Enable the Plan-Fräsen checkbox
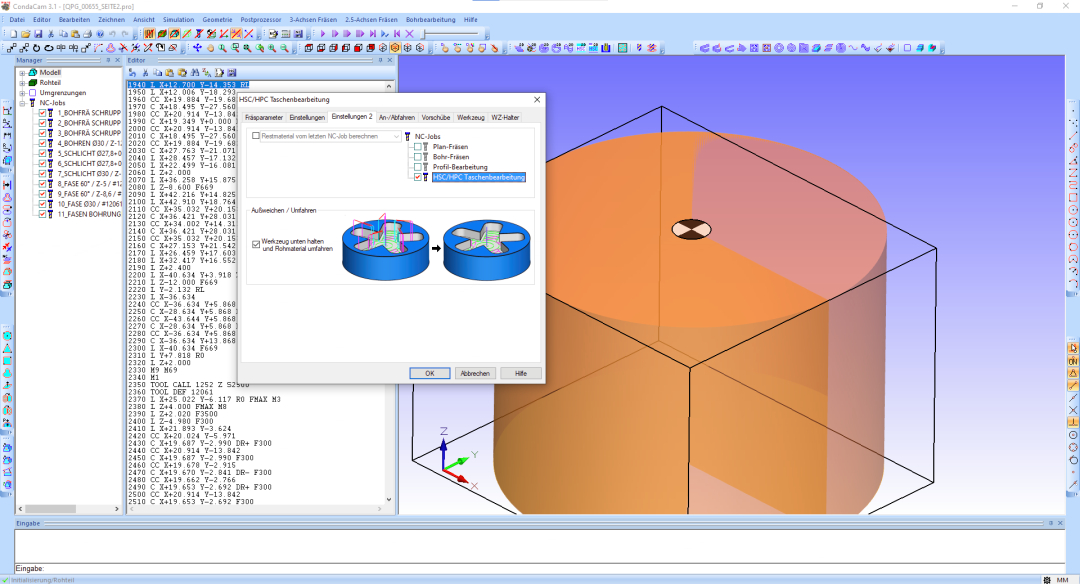The image size is (1080, 584). point(419,147)
